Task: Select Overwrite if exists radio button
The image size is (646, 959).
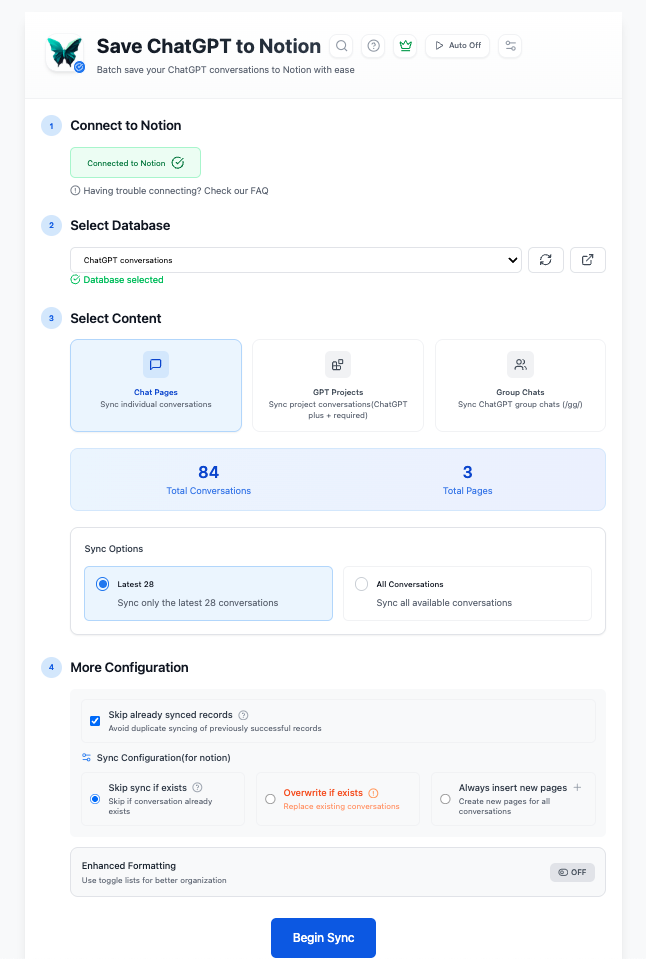Action: 270,799
